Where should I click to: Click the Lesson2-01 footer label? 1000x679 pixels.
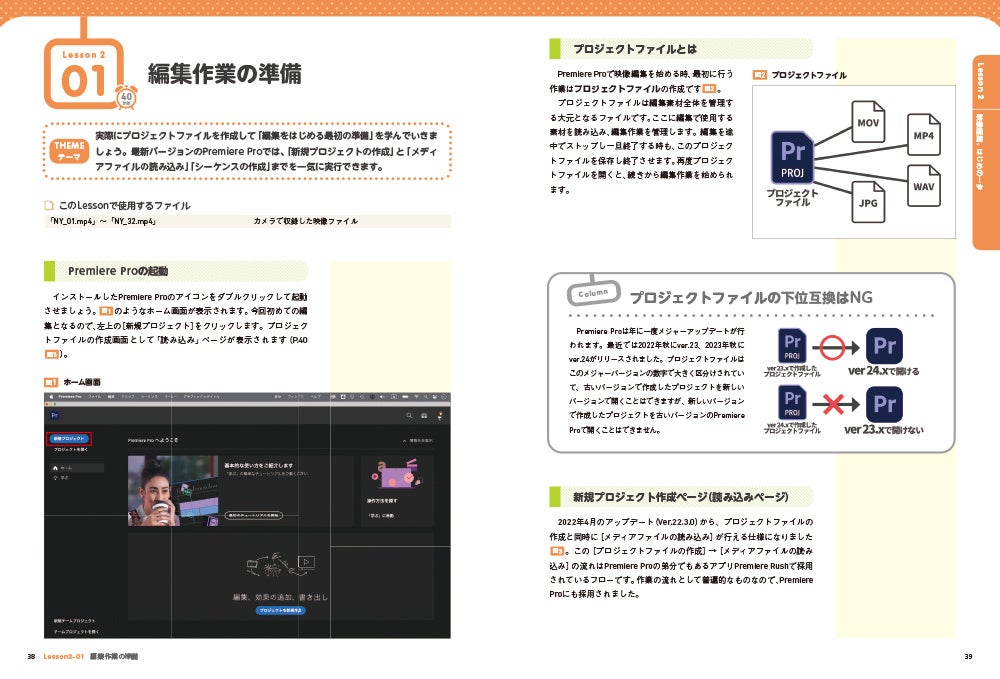[64, 656]
